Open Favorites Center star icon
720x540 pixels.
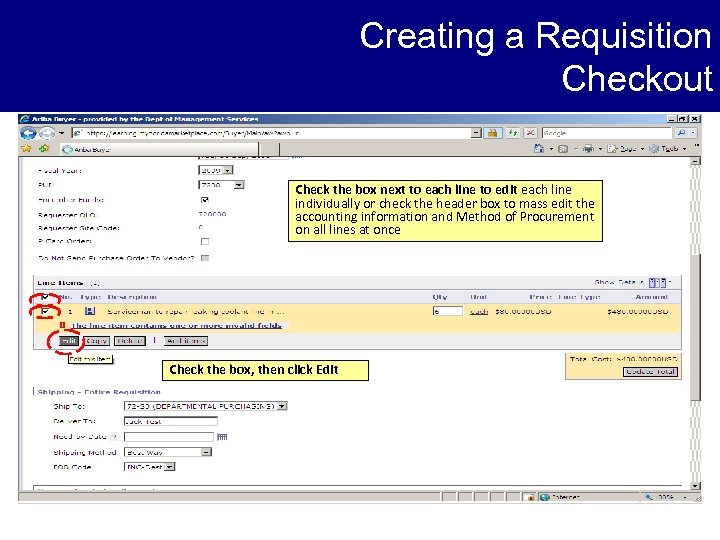[x=27, y=149]
